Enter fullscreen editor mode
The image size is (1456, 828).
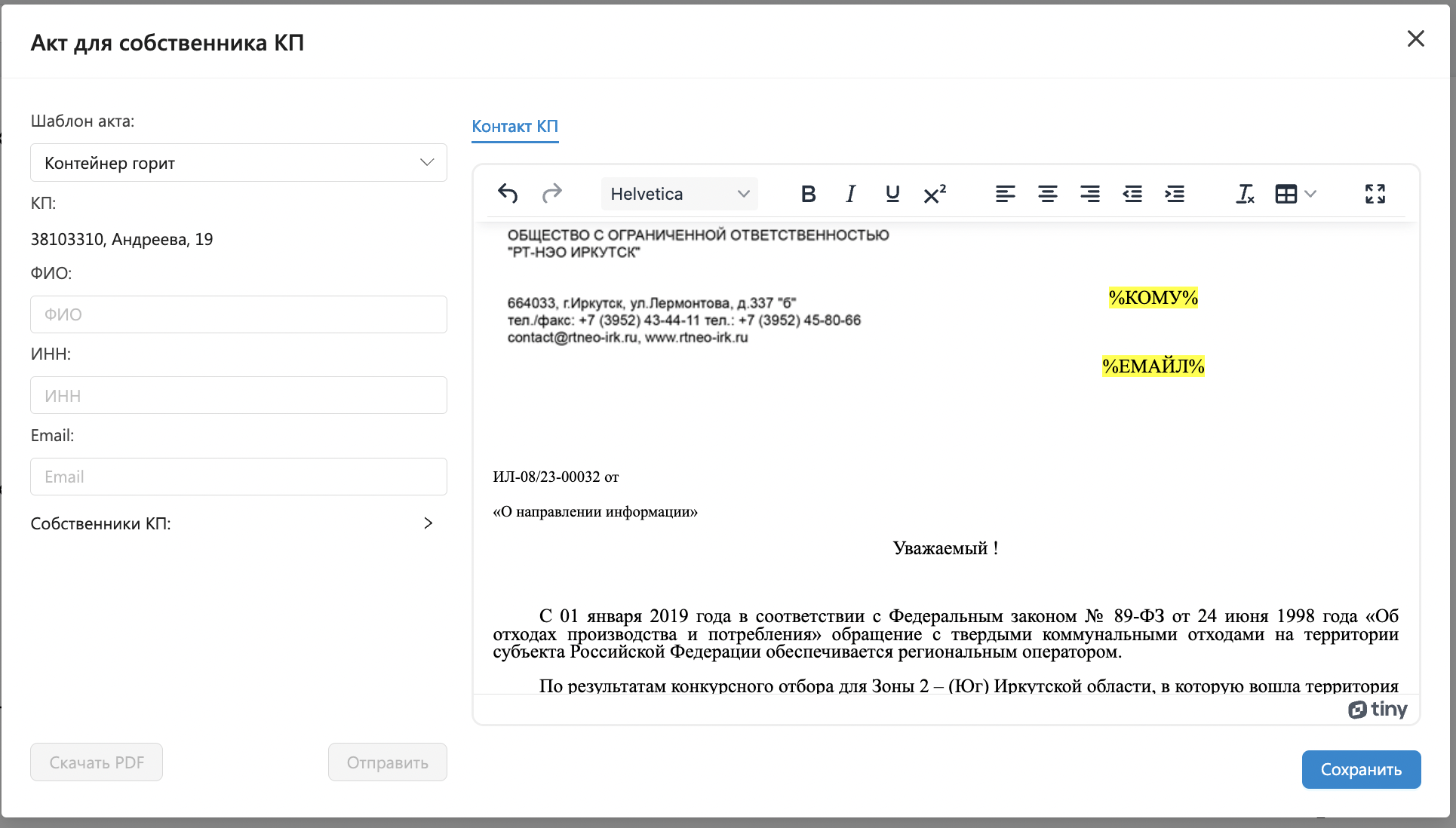[x=1375, y=194]
